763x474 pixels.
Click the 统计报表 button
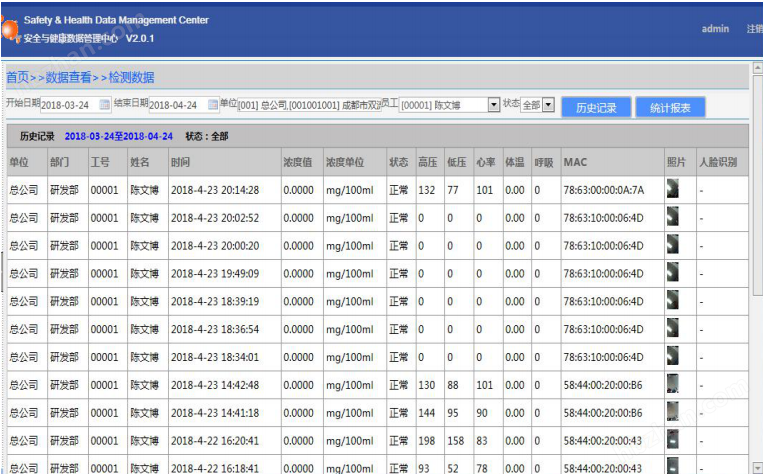click(x=670, y=107)
